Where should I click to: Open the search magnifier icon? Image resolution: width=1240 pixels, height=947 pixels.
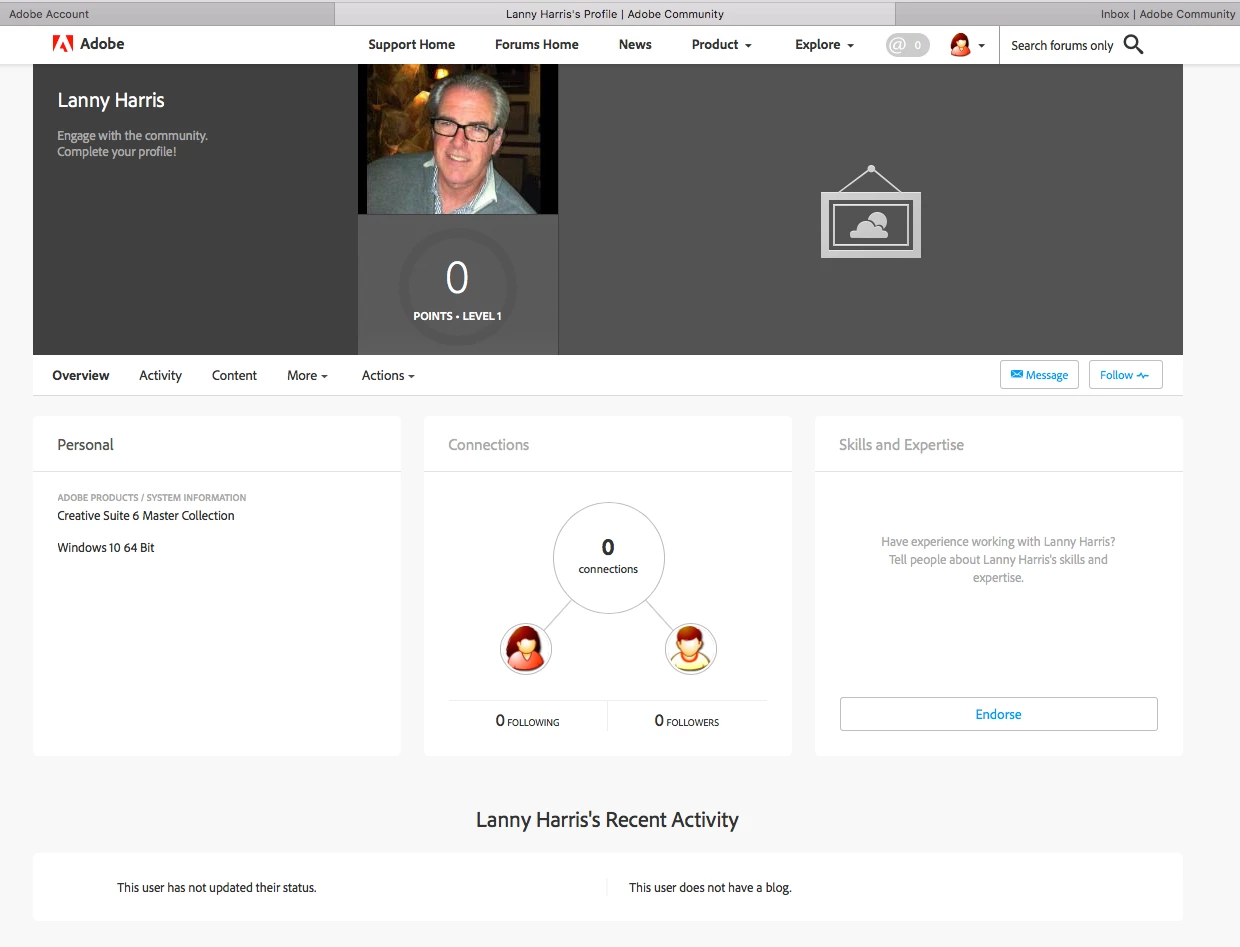(x=1133, y=45)
